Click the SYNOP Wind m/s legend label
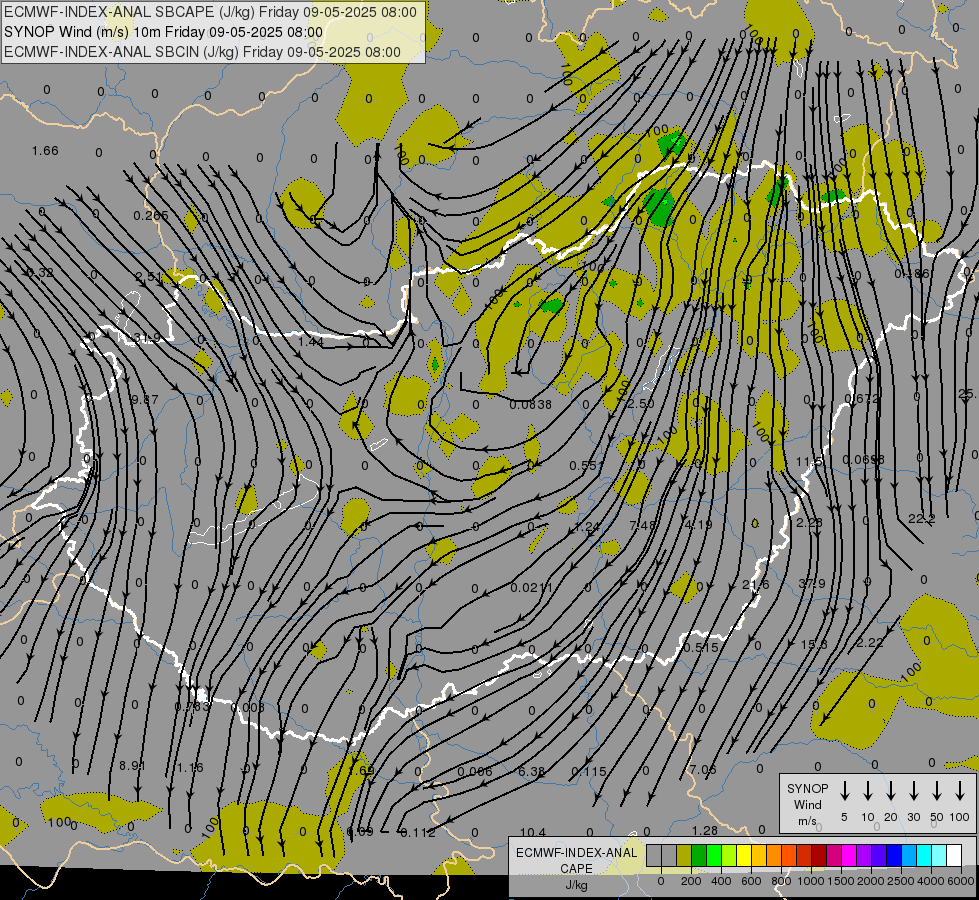 point(807,804)
